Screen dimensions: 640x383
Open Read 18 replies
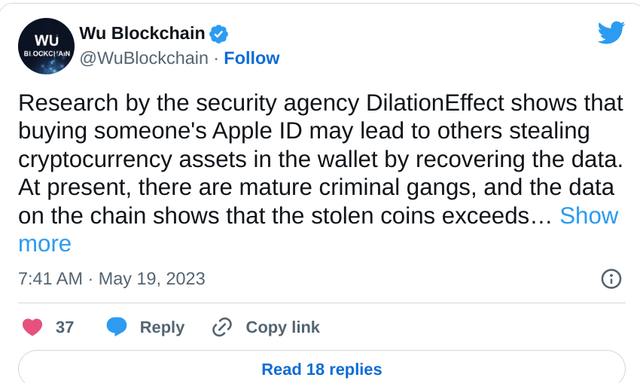(322, 369)
